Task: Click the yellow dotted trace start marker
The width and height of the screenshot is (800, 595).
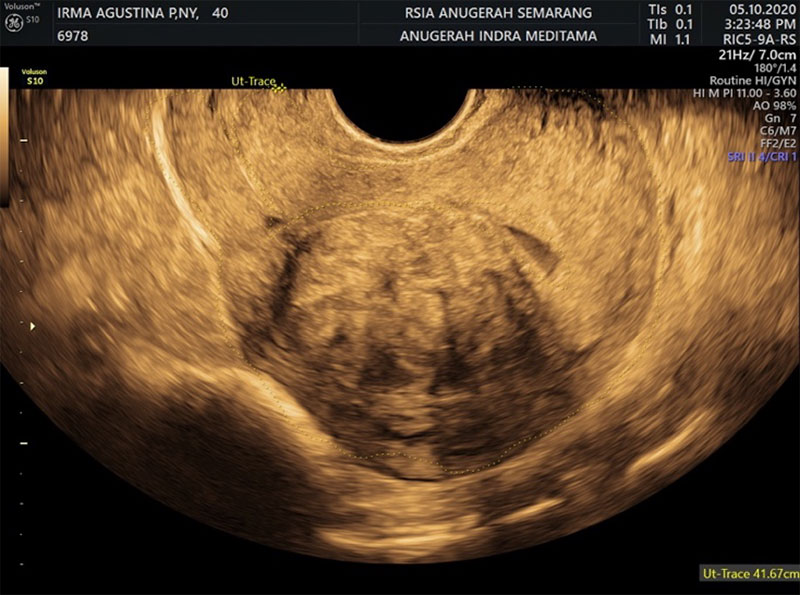Action: [279, 88]
